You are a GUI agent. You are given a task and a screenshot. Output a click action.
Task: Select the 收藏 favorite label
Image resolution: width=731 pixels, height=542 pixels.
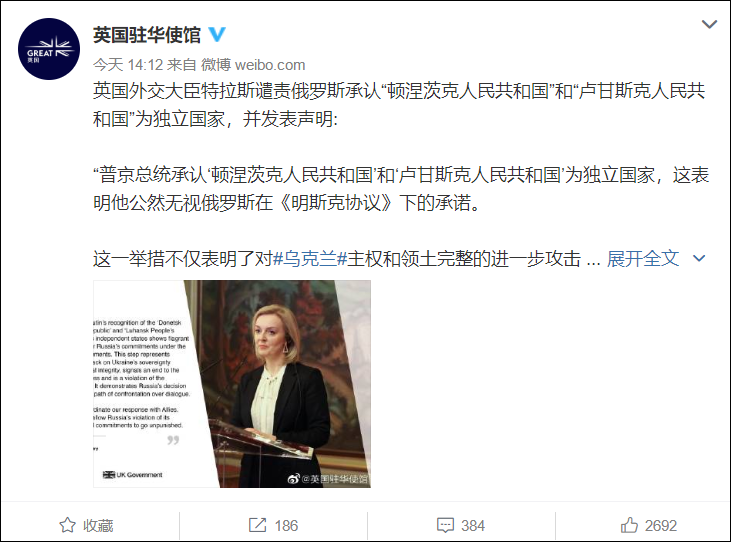[98, 526]
